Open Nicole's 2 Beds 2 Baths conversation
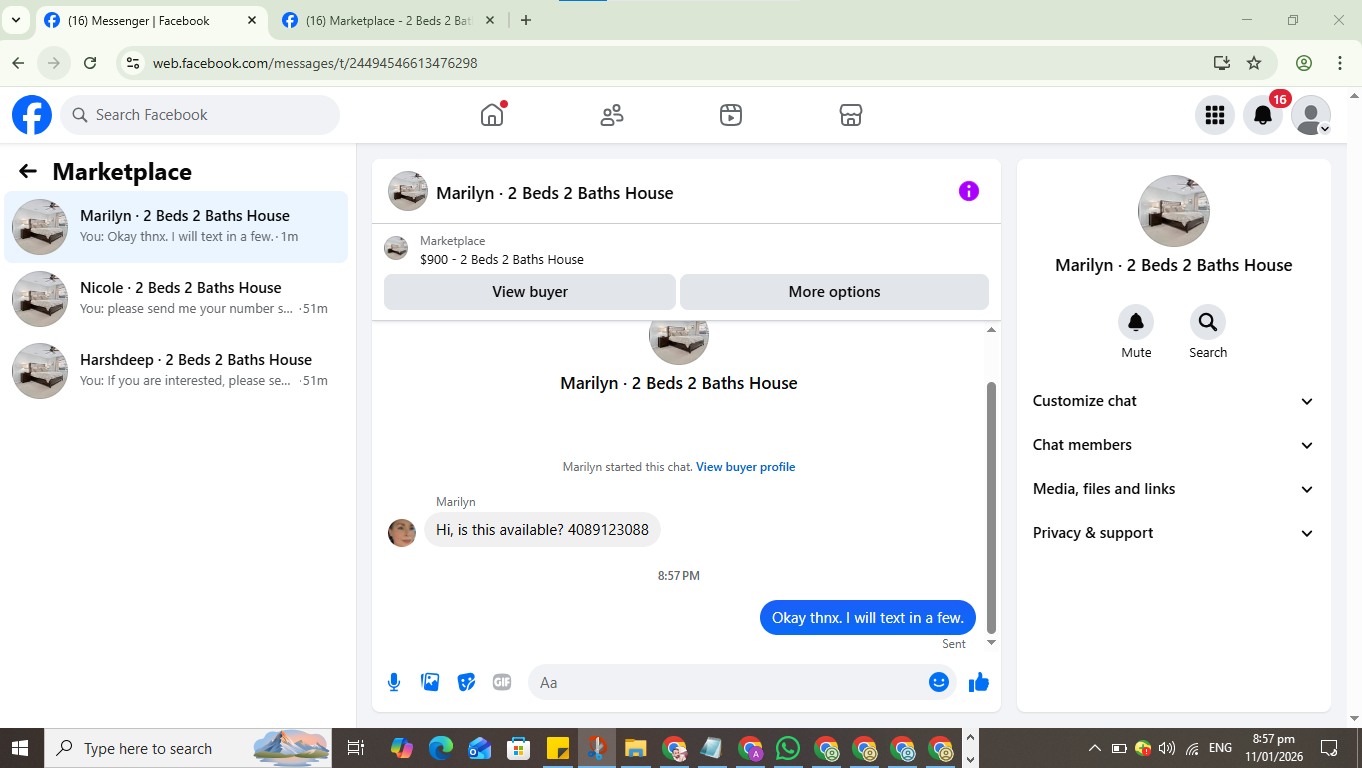Image resolution: width=1362 pixels, height=768 pixels. (176, 299)
